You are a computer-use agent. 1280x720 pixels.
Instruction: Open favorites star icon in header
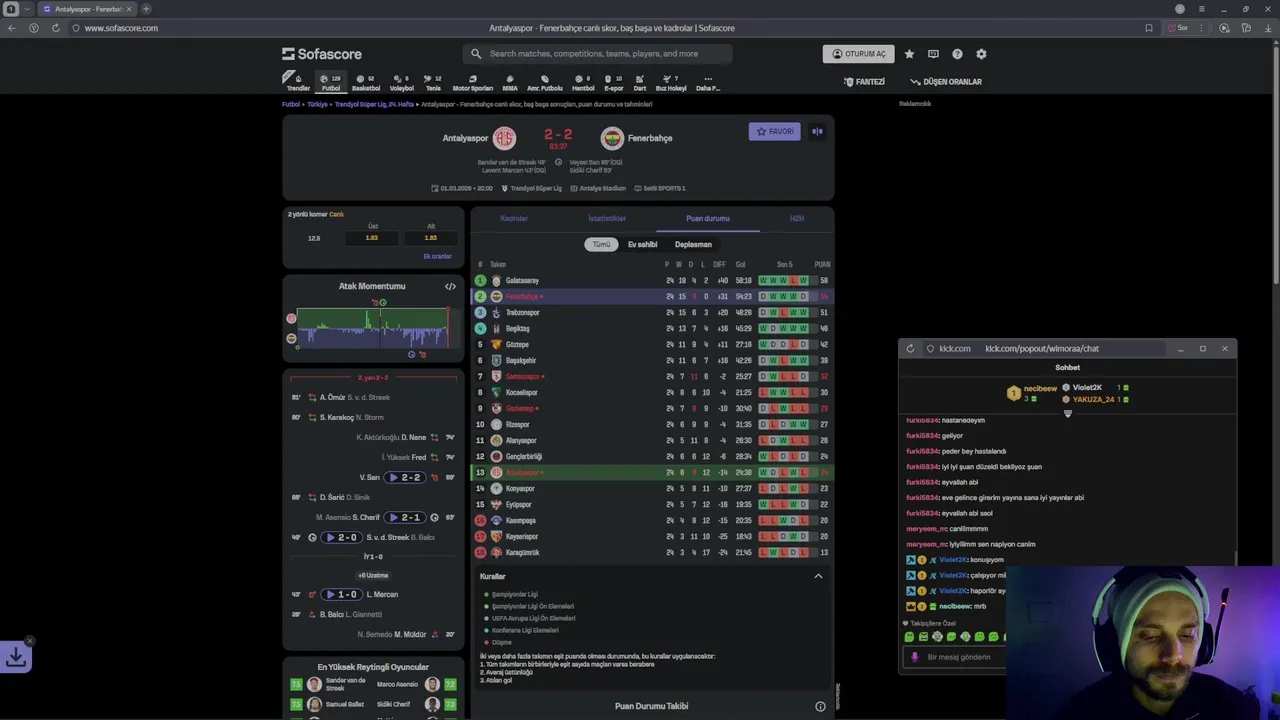coord(909,54)
